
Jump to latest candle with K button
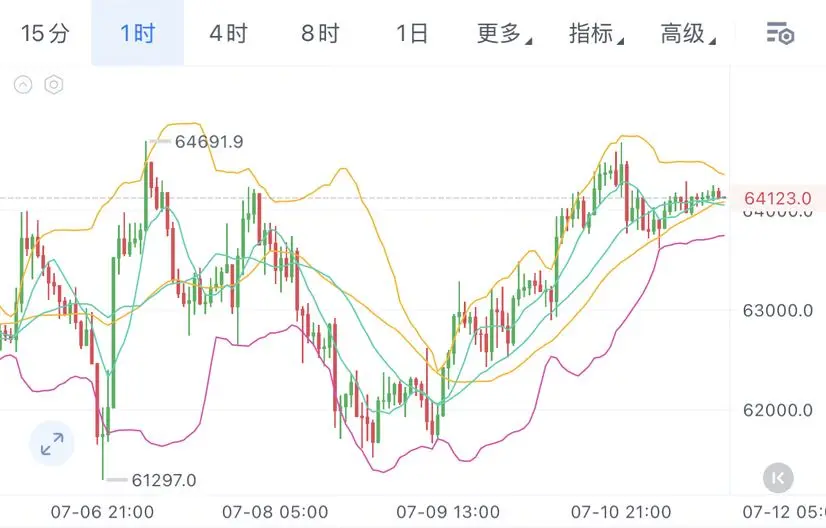[x=778, y=478]
